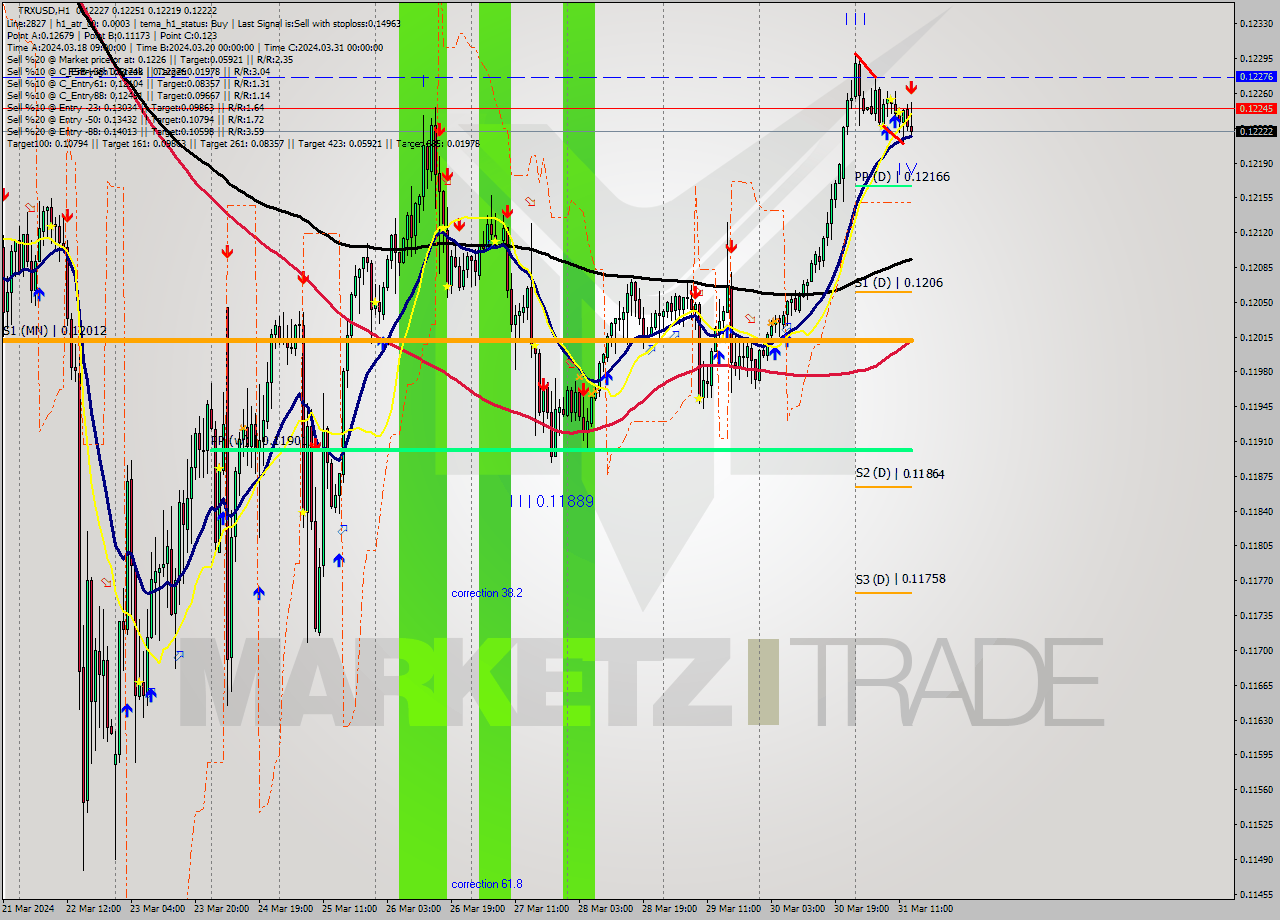Click the 28 Mar 03:00 time label

pos(605,909)
